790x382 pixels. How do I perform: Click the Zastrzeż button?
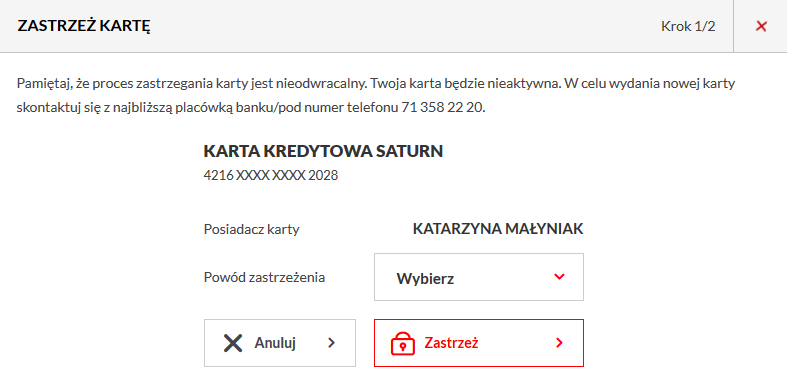pyautogui.click(x=479, y=343)
